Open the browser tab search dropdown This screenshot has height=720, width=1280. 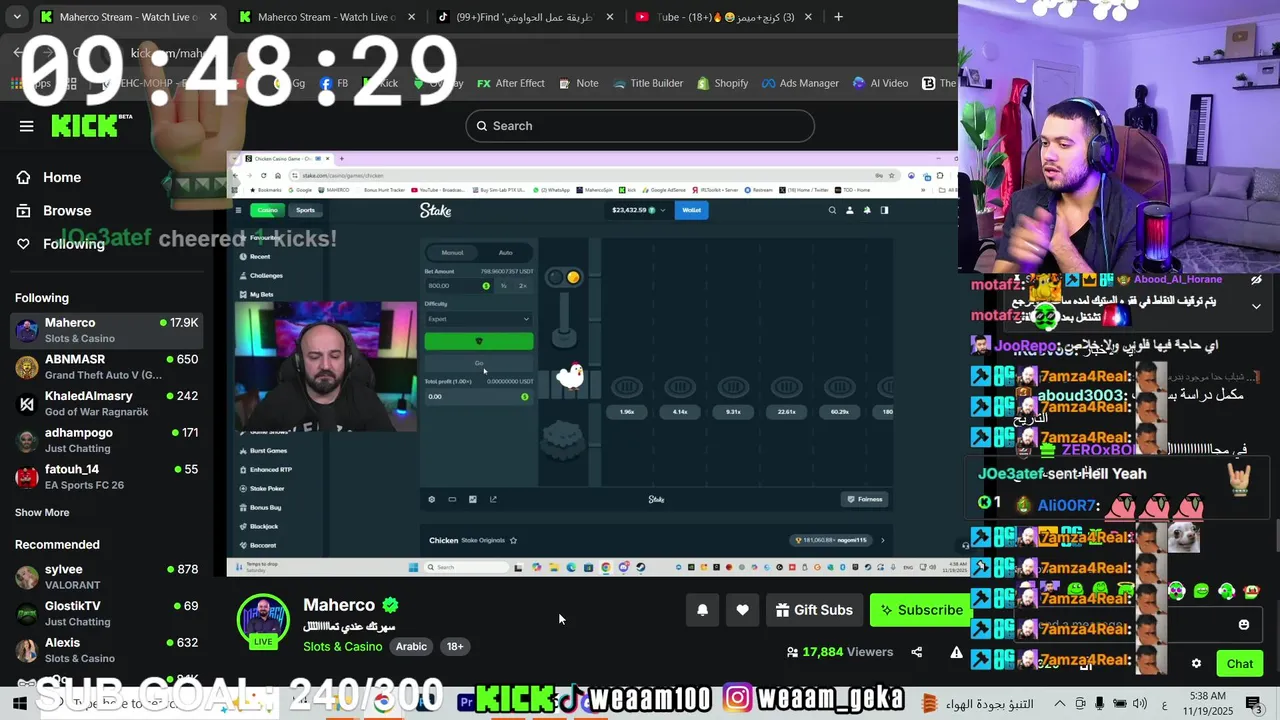coord(18,17)
